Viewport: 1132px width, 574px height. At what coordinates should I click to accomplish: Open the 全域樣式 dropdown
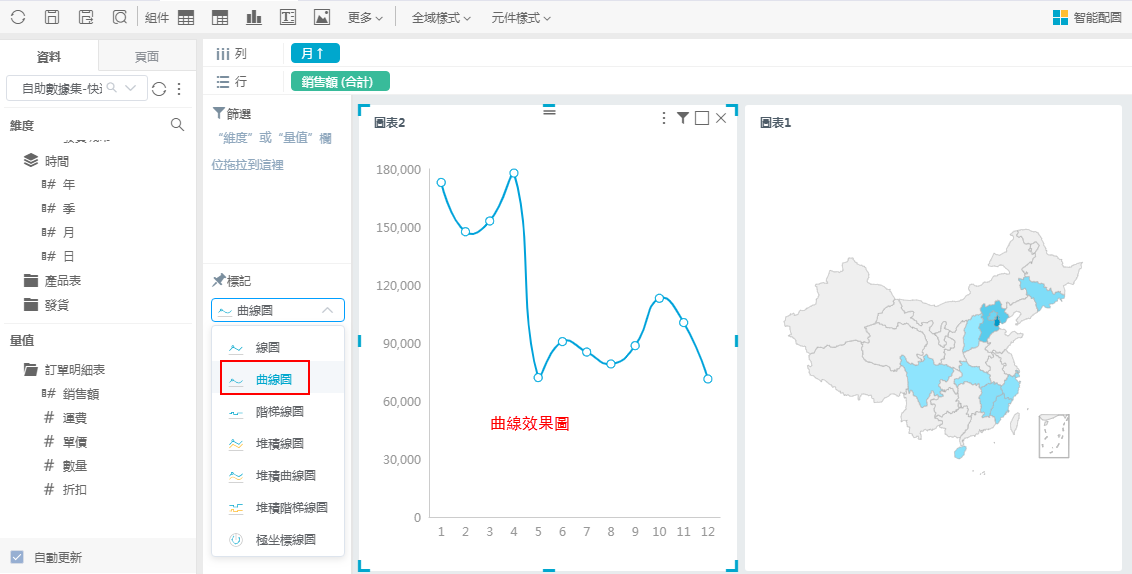coord(441,18)
